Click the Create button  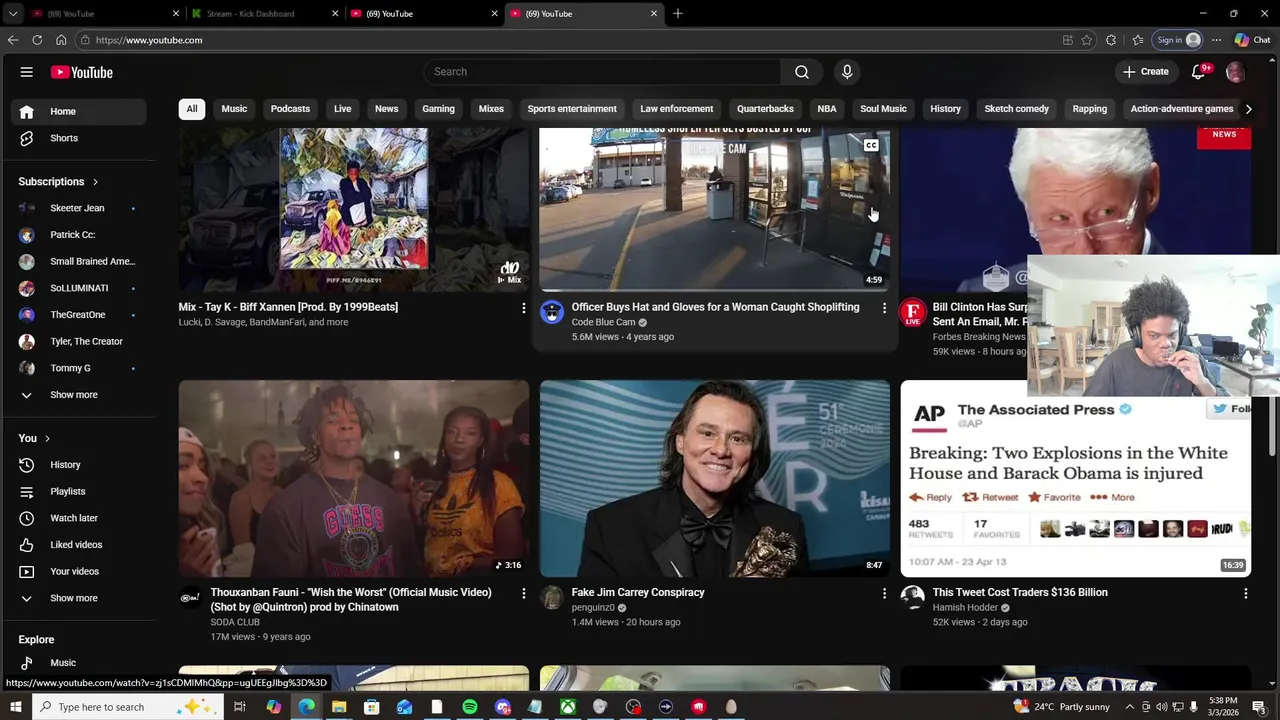click(x=1145, y=72)
